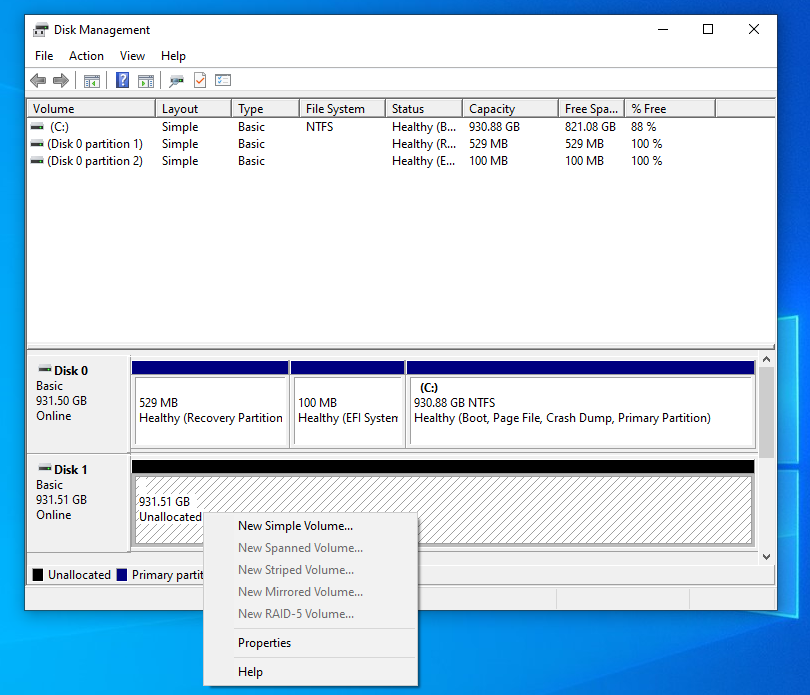
Task: Click the NTFS file system cell
Action: coord(319,127)
